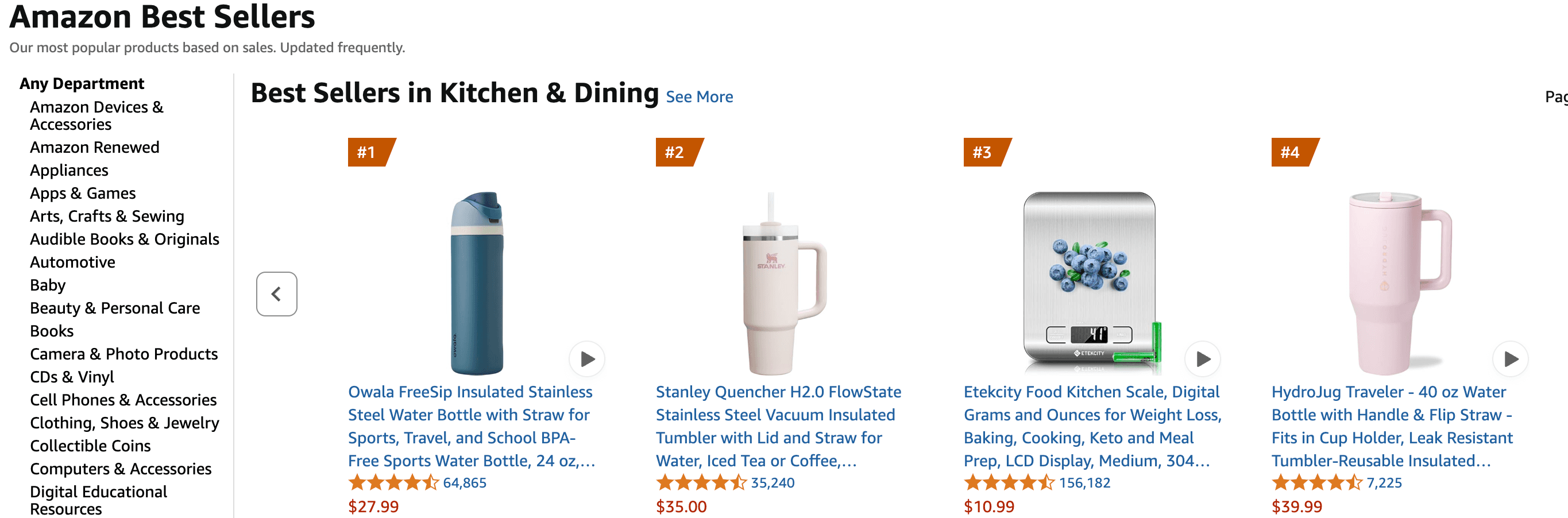1568x518 pixels.
Task: Open the Automotive department section
Action: click(72, 262)
